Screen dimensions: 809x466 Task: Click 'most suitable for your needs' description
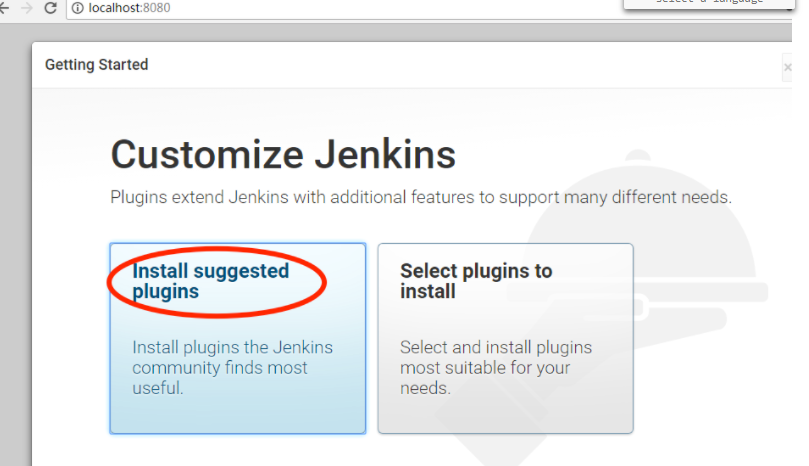pyautogui.click(x=496, y=368)
